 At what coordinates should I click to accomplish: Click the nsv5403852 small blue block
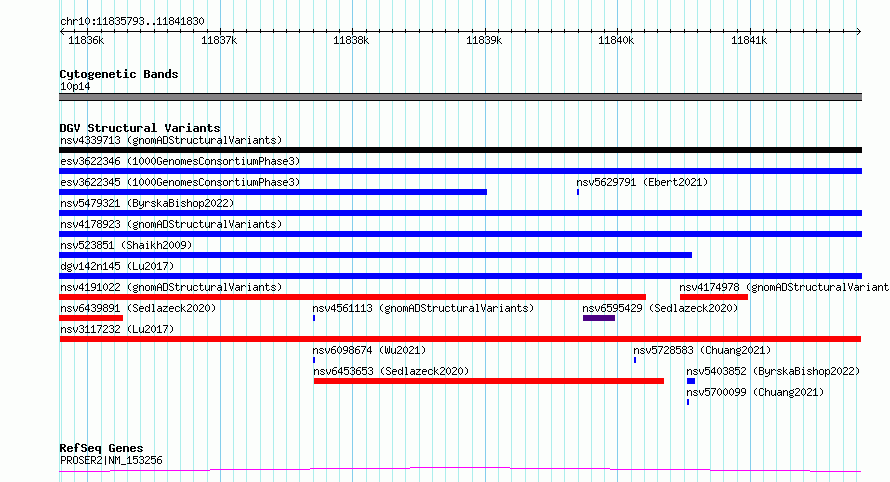(691, 381)
